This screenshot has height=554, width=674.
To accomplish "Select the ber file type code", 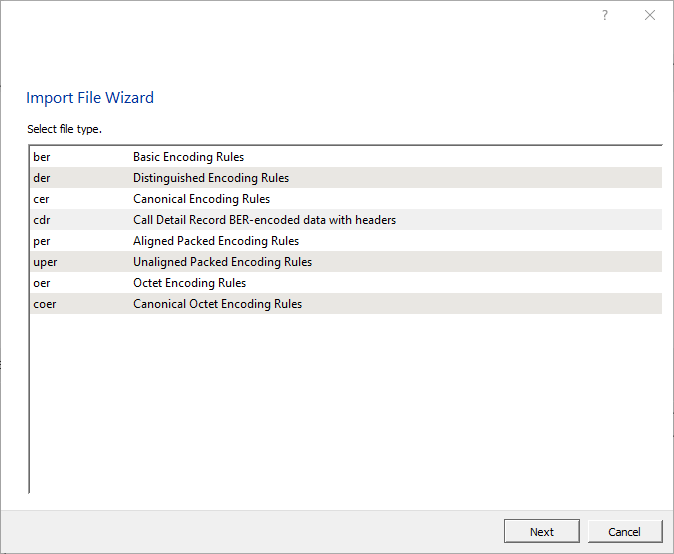I will click(41, 157).
